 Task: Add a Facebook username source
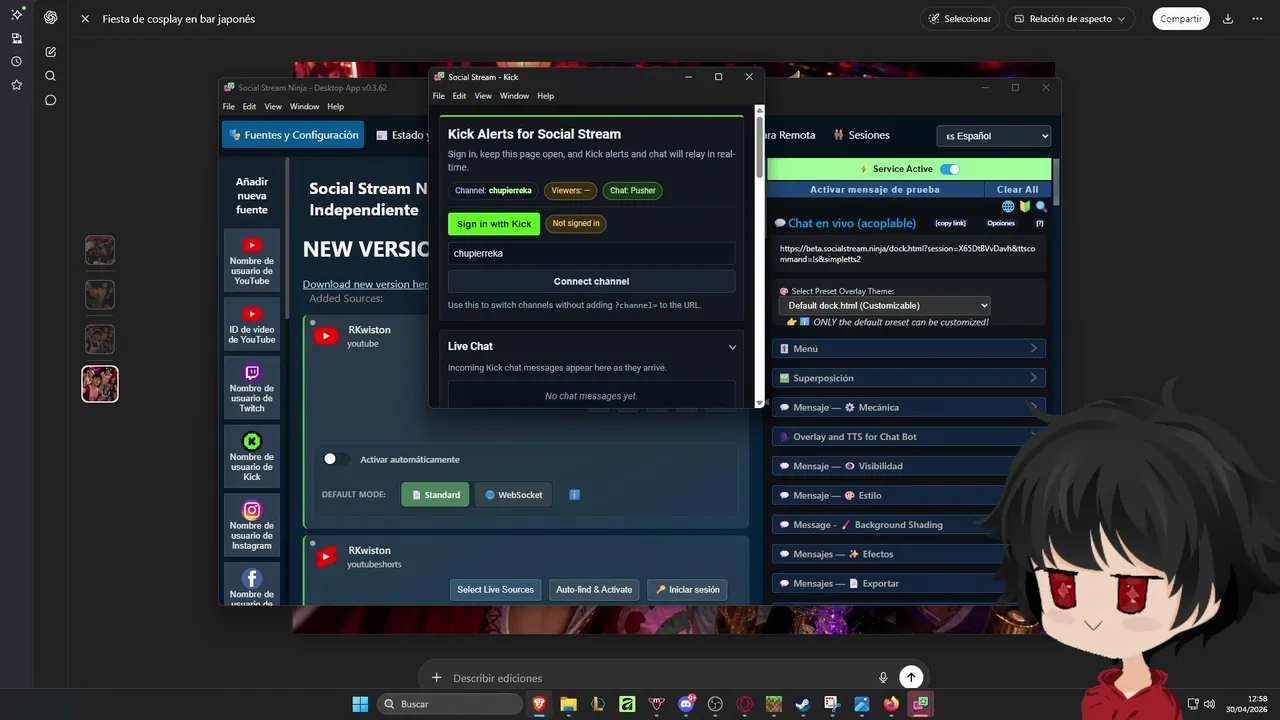point(252,583)
